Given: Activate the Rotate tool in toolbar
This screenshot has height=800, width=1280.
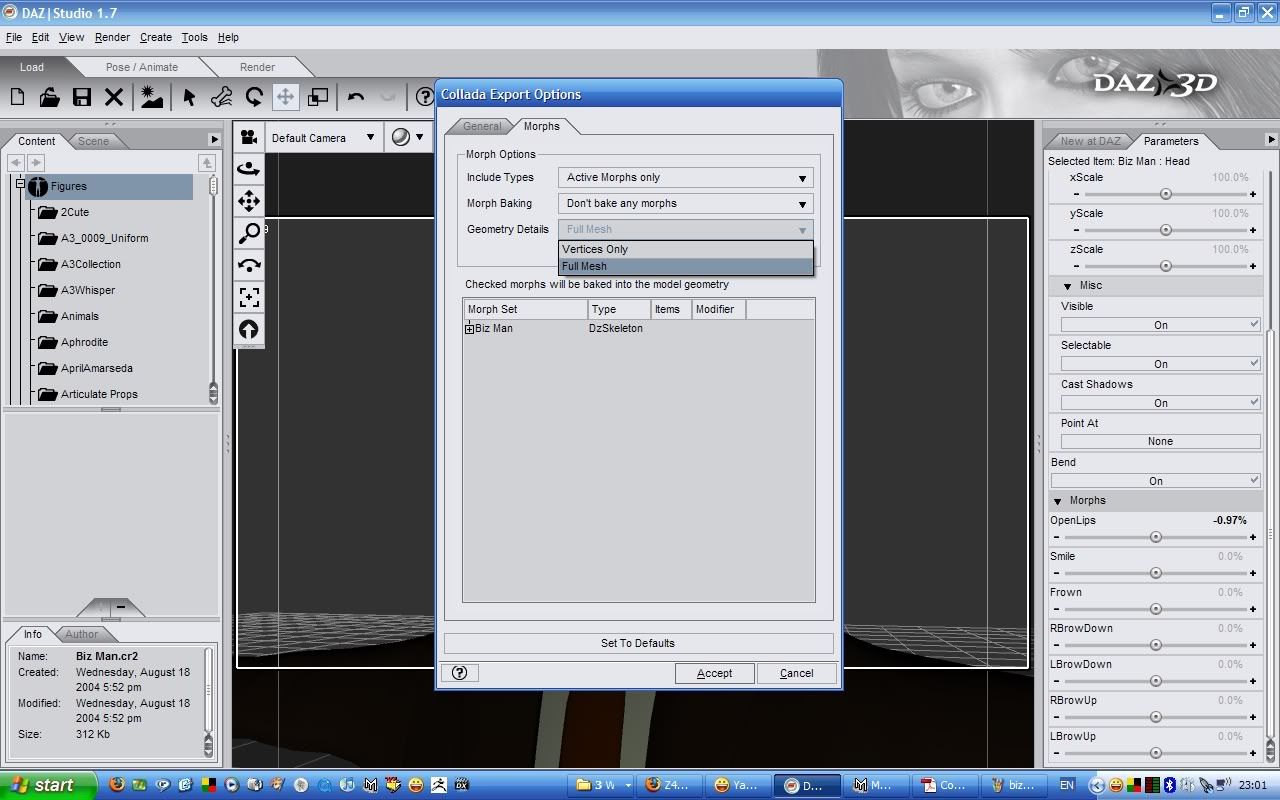Looking at the screenshot, I should coord(254,97).
